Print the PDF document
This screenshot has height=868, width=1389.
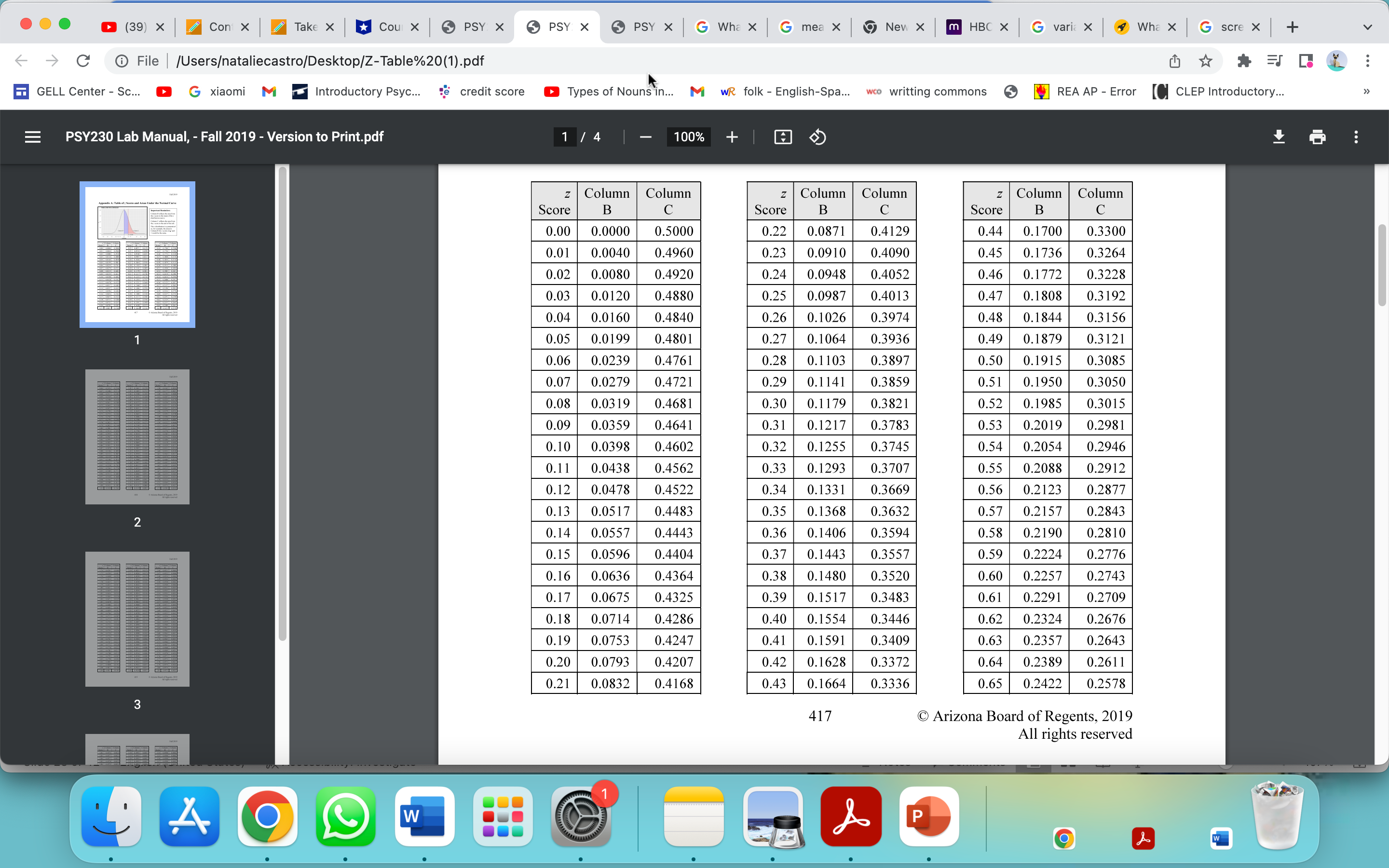click(x=1317, y=136)
